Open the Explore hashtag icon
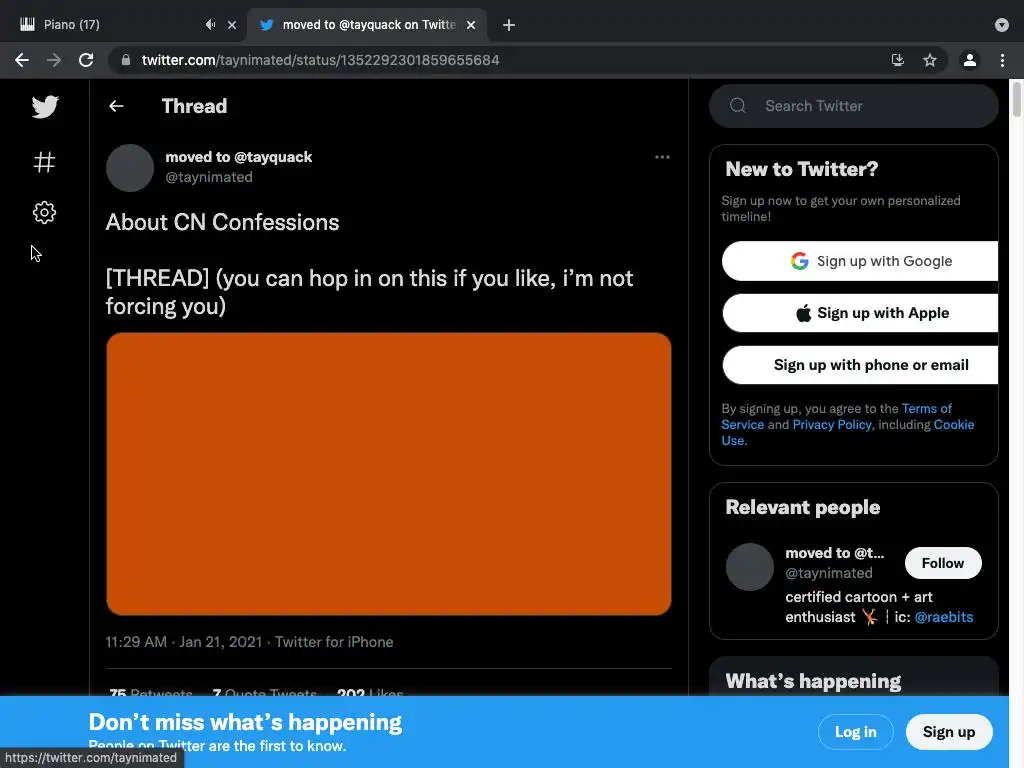Screen dimensions: 1024x768 point(45,162)
